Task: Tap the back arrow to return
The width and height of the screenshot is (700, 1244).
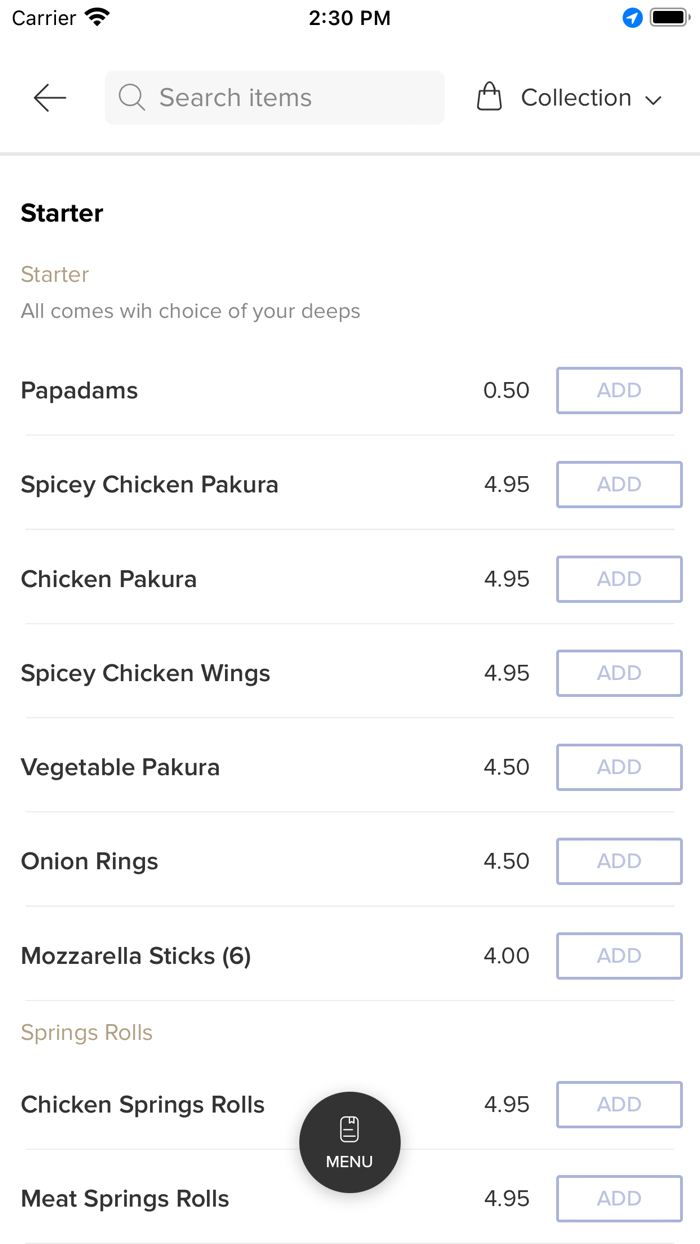Action: click(48, 97)
